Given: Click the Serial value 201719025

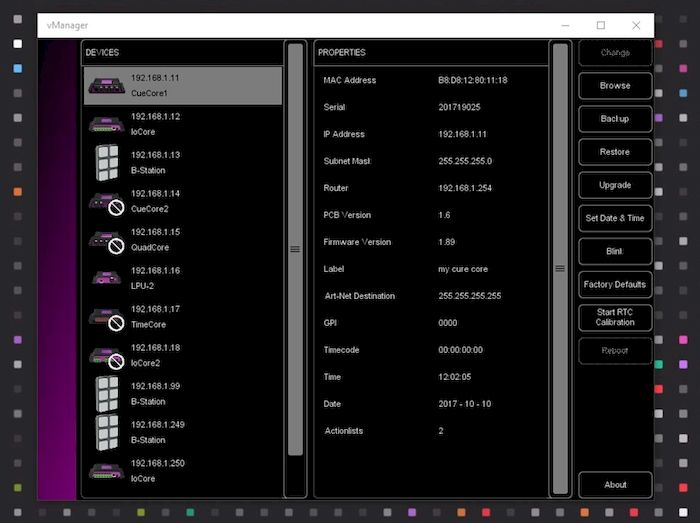Looking at the screenshot, I should tap(459, 107).
